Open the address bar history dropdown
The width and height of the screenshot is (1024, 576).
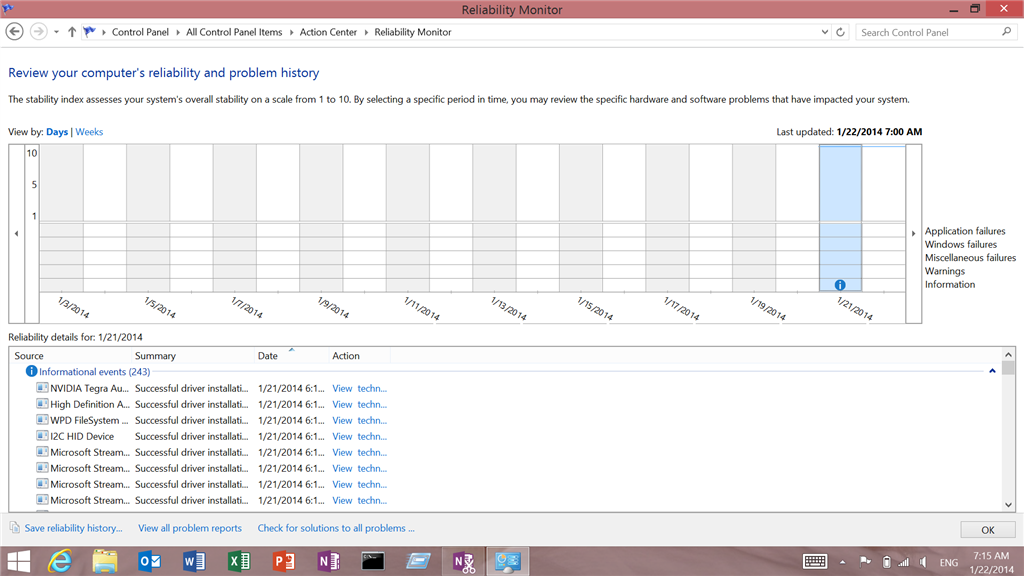pos(824,32)
